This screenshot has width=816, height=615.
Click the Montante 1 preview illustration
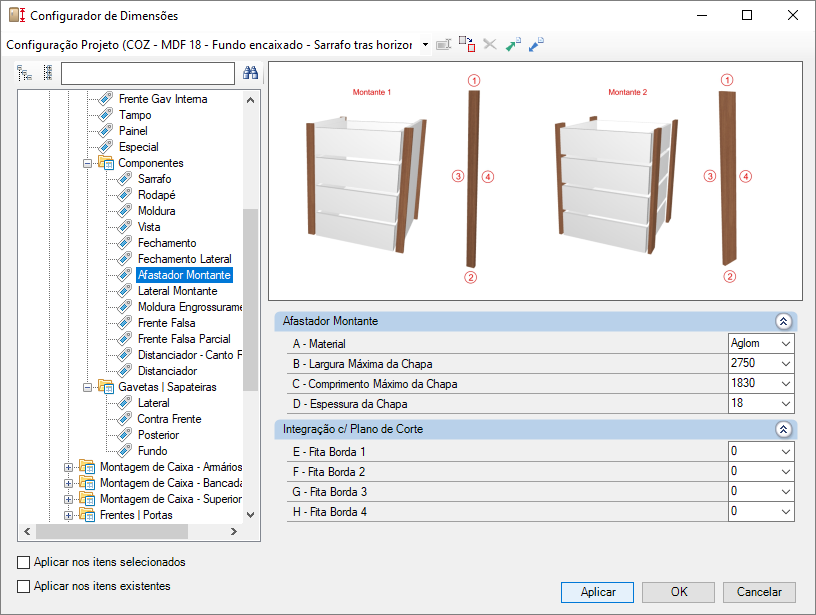pyautogui.click(x=366, y=186)
